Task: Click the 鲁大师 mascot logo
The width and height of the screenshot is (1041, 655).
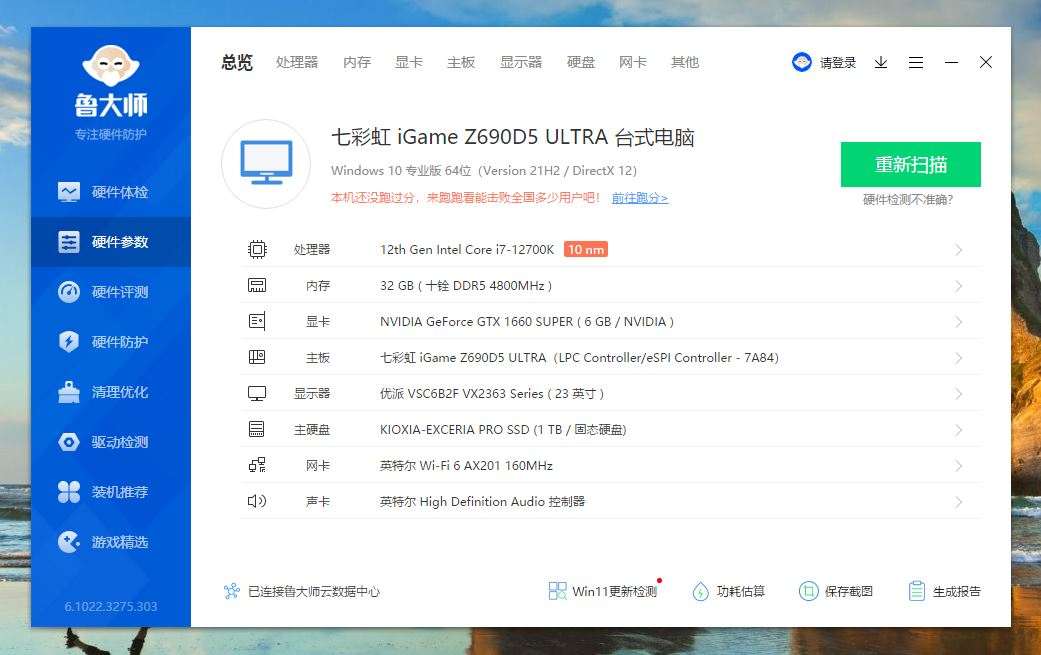Action: pyautogui.click(x=111, y=65)
